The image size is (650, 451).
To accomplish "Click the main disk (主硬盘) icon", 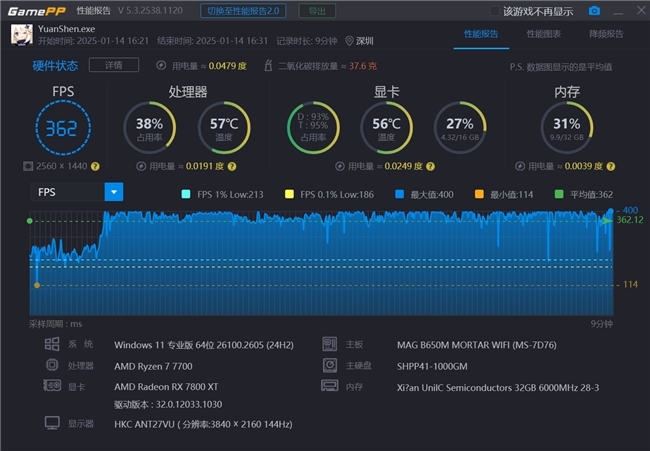I will pyautogui.click(x=330, y=365).
